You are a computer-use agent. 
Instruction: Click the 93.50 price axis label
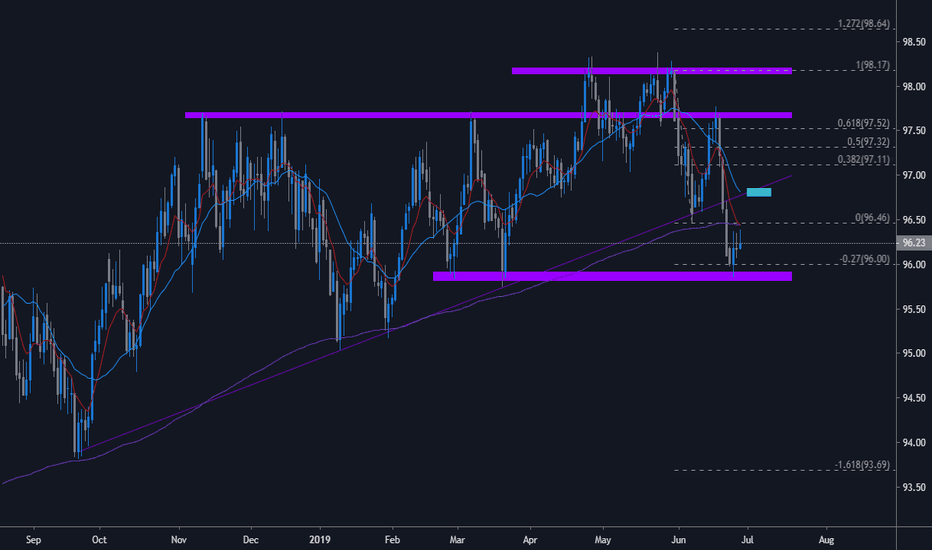tap(914, 487)
